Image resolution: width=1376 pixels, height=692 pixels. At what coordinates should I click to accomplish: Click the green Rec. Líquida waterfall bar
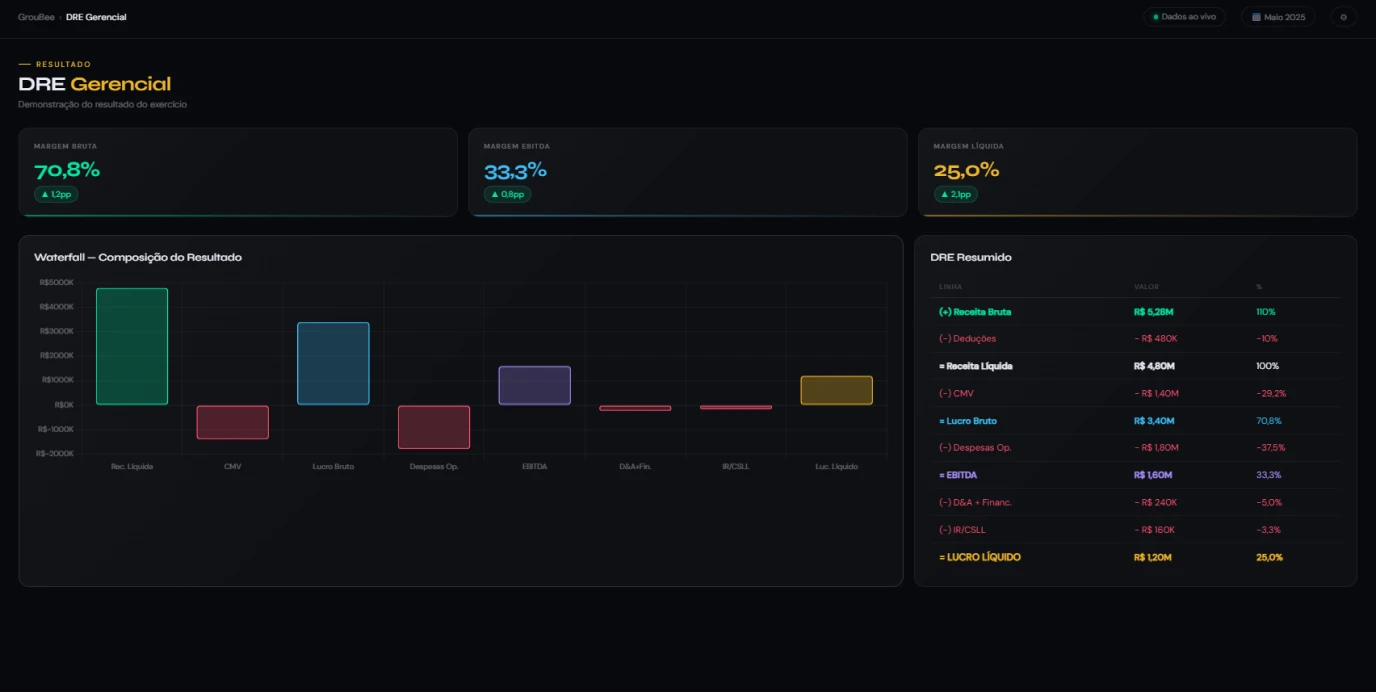point(132,346)
